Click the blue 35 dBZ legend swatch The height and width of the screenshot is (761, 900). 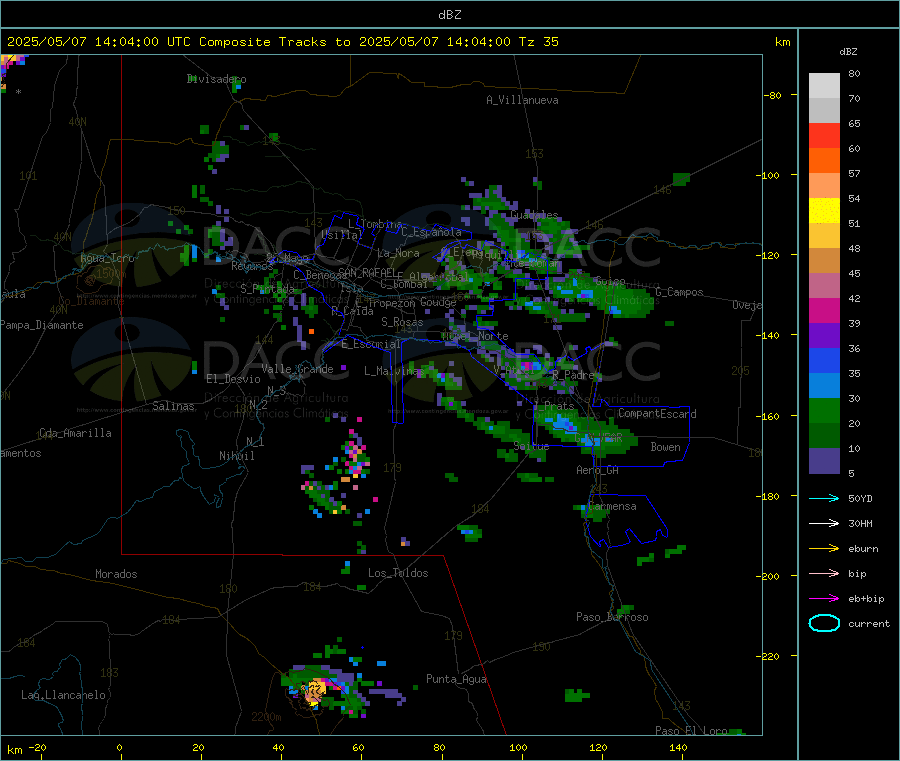[824, 360]
